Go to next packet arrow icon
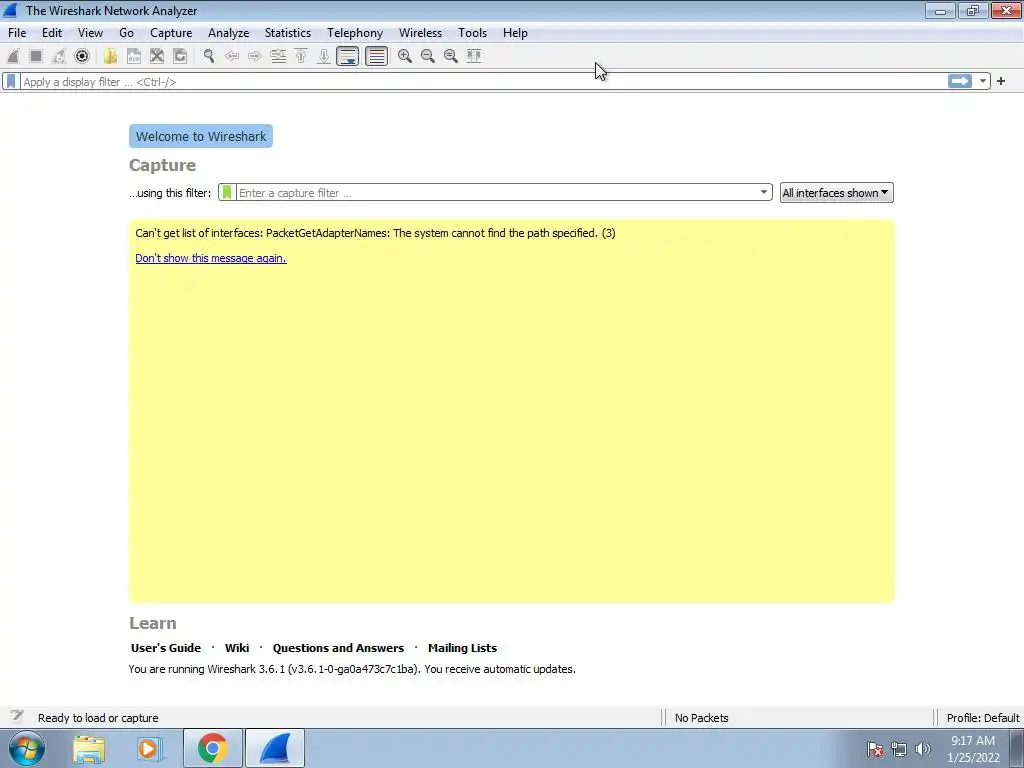The image size is (1024, 768). point(255,56)
